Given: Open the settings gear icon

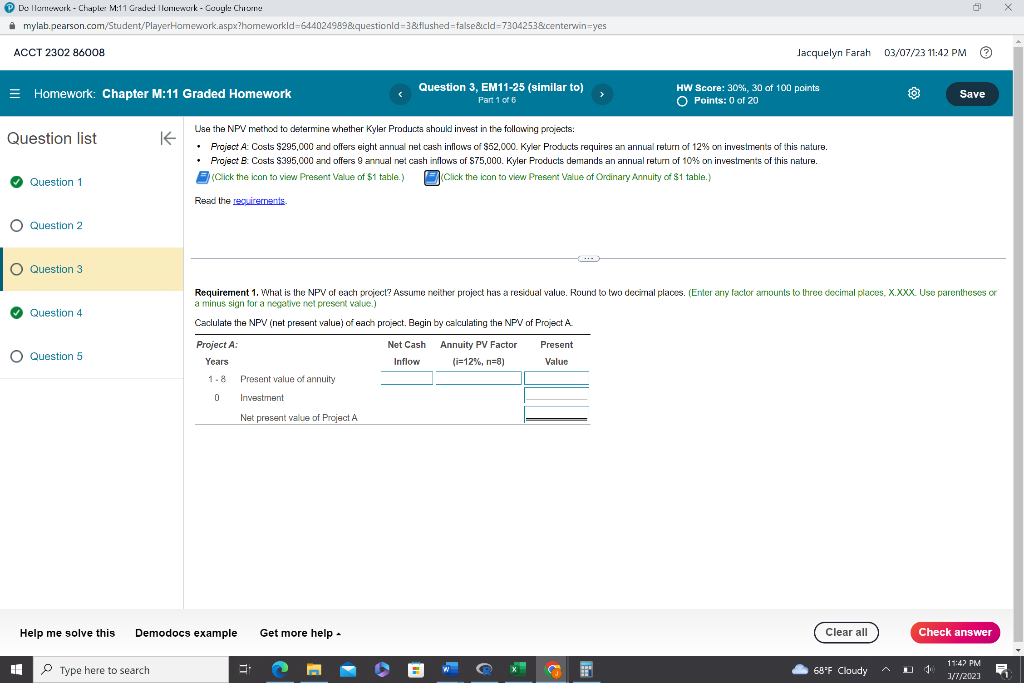Looking at the screenshot, I should tap(914, 93).
